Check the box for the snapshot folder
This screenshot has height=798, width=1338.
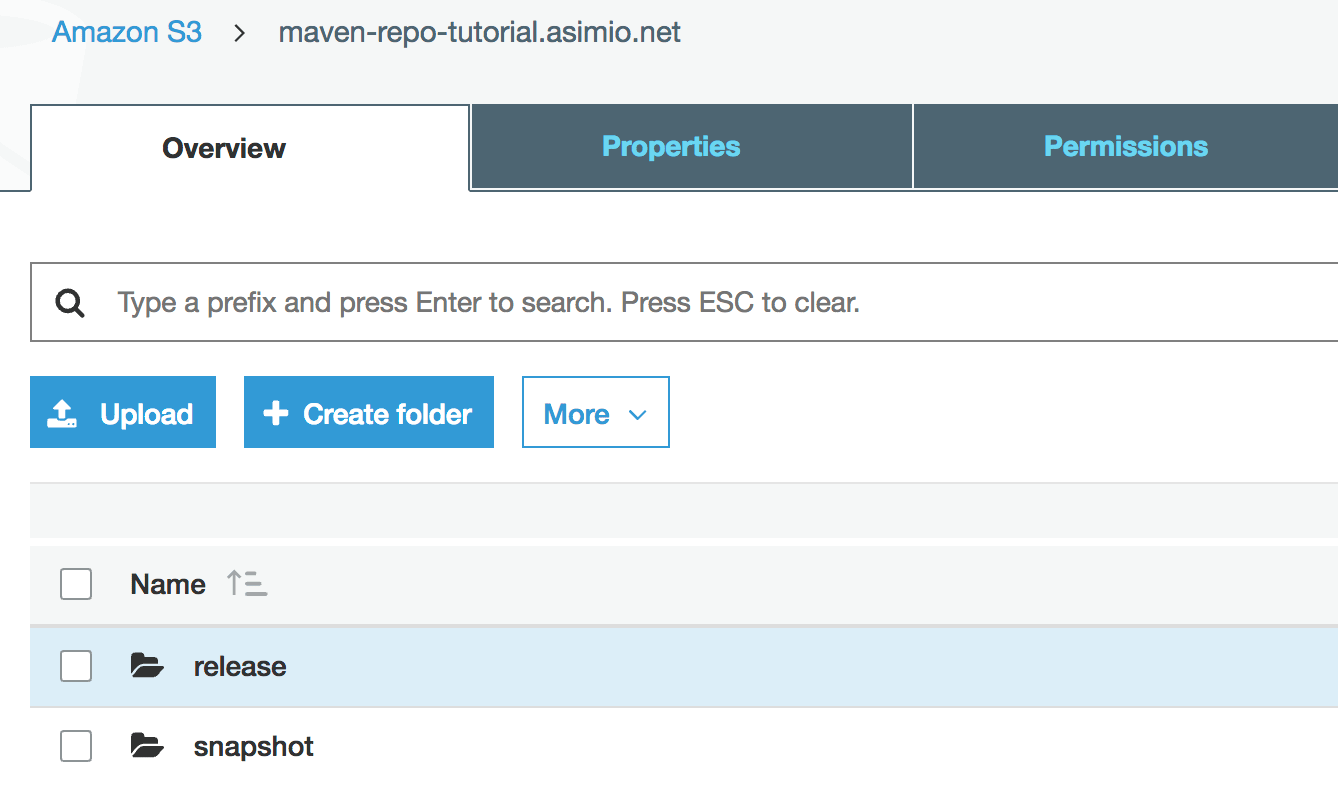[x=76, y=746]
